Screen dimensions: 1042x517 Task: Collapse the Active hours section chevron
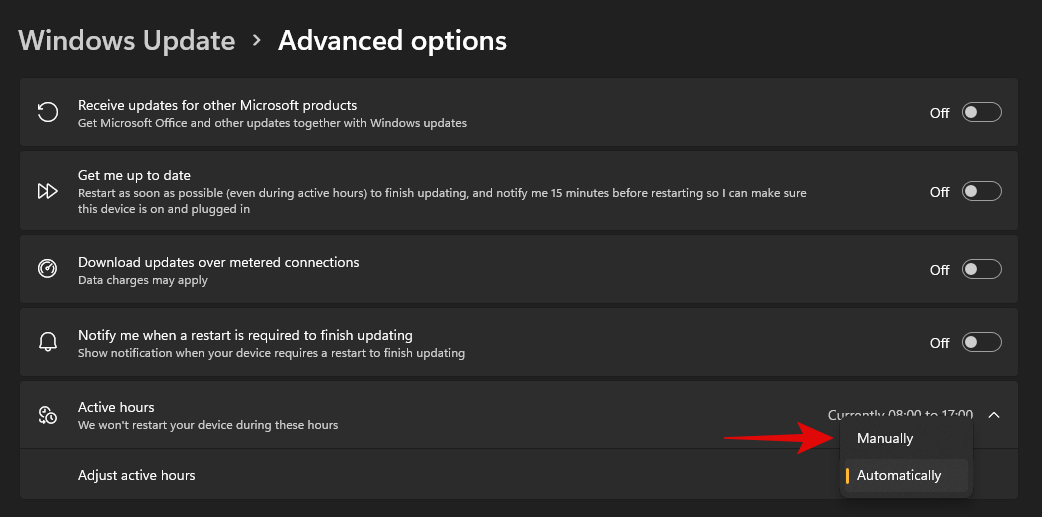pyautogui.click(x=994, y=415)
